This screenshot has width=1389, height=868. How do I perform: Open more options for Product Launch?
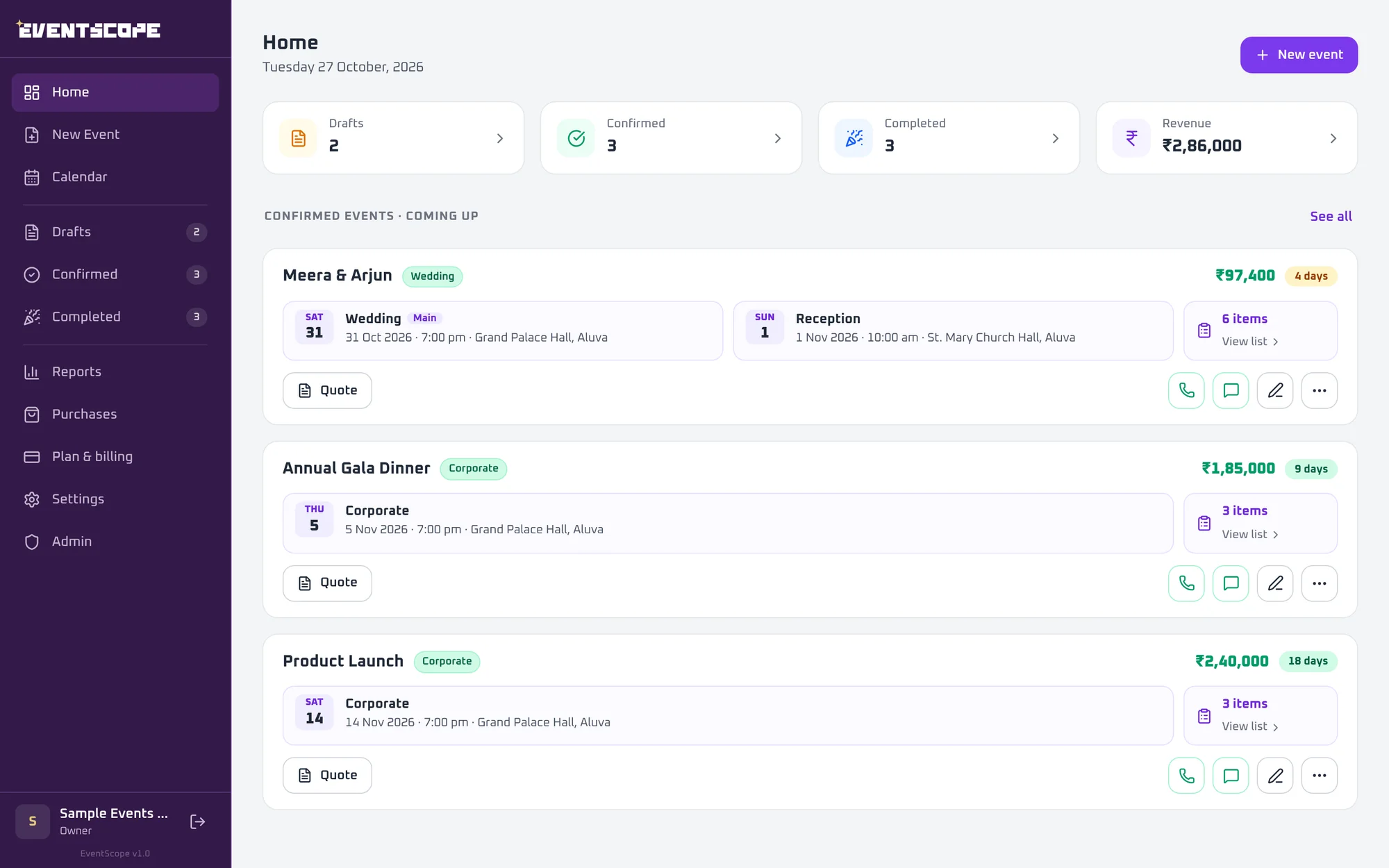pyautogui.click(x=1320, y=775)
